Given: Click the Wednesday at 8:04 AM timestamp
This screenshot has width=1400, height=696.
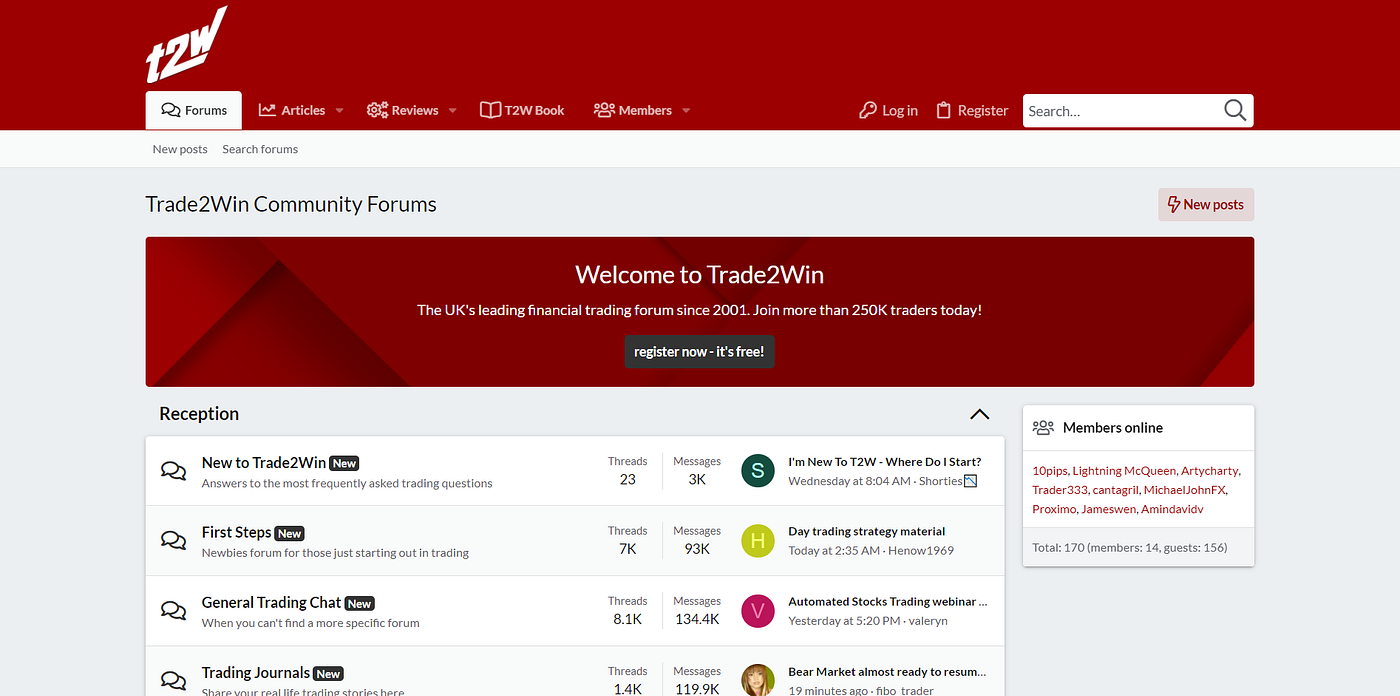Looking at the screenshot, I should coord(849,481).
